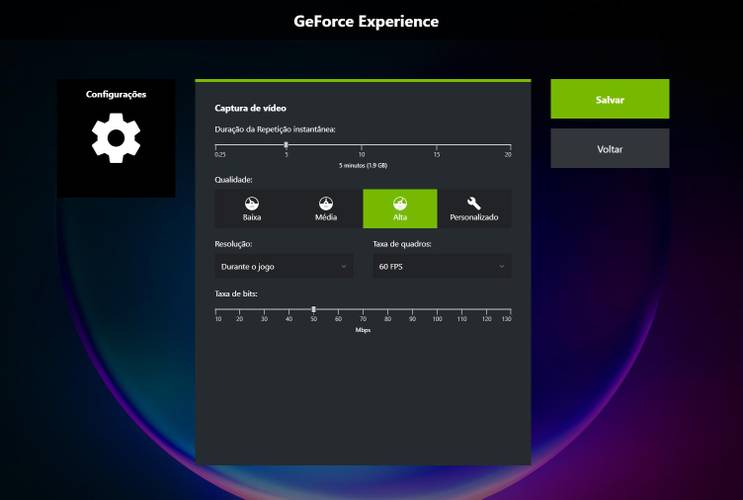
Task: Click the Captura de vídeo heading
Action: pyautogui.click(x=250, y=108)
